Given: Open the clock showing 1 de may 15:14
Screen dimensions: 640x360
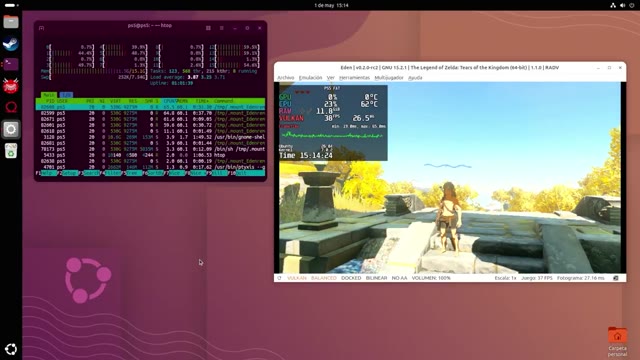Looking at the screenshot, I should 331,5.
